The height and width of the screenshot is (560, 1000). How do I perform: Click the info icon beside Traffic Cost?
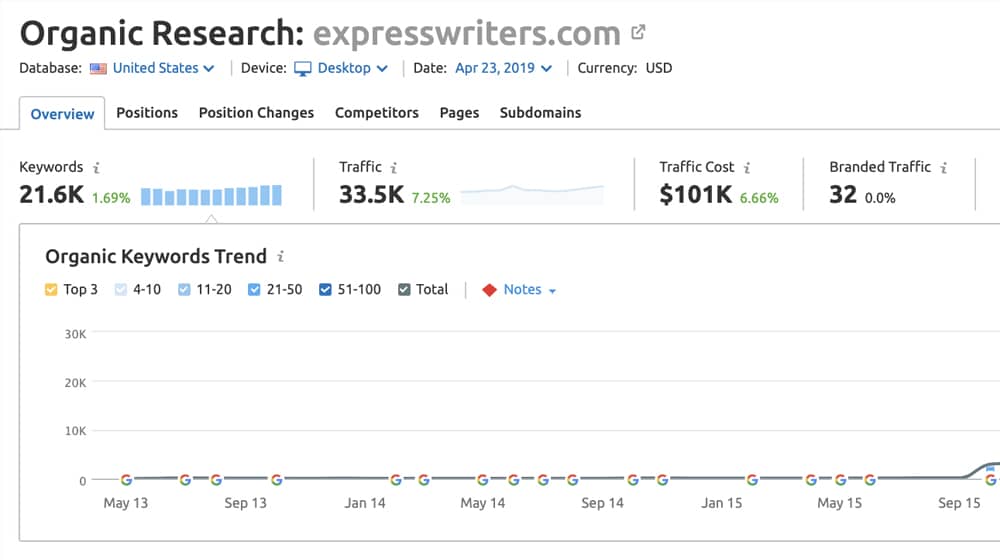[x=747, y=168]
